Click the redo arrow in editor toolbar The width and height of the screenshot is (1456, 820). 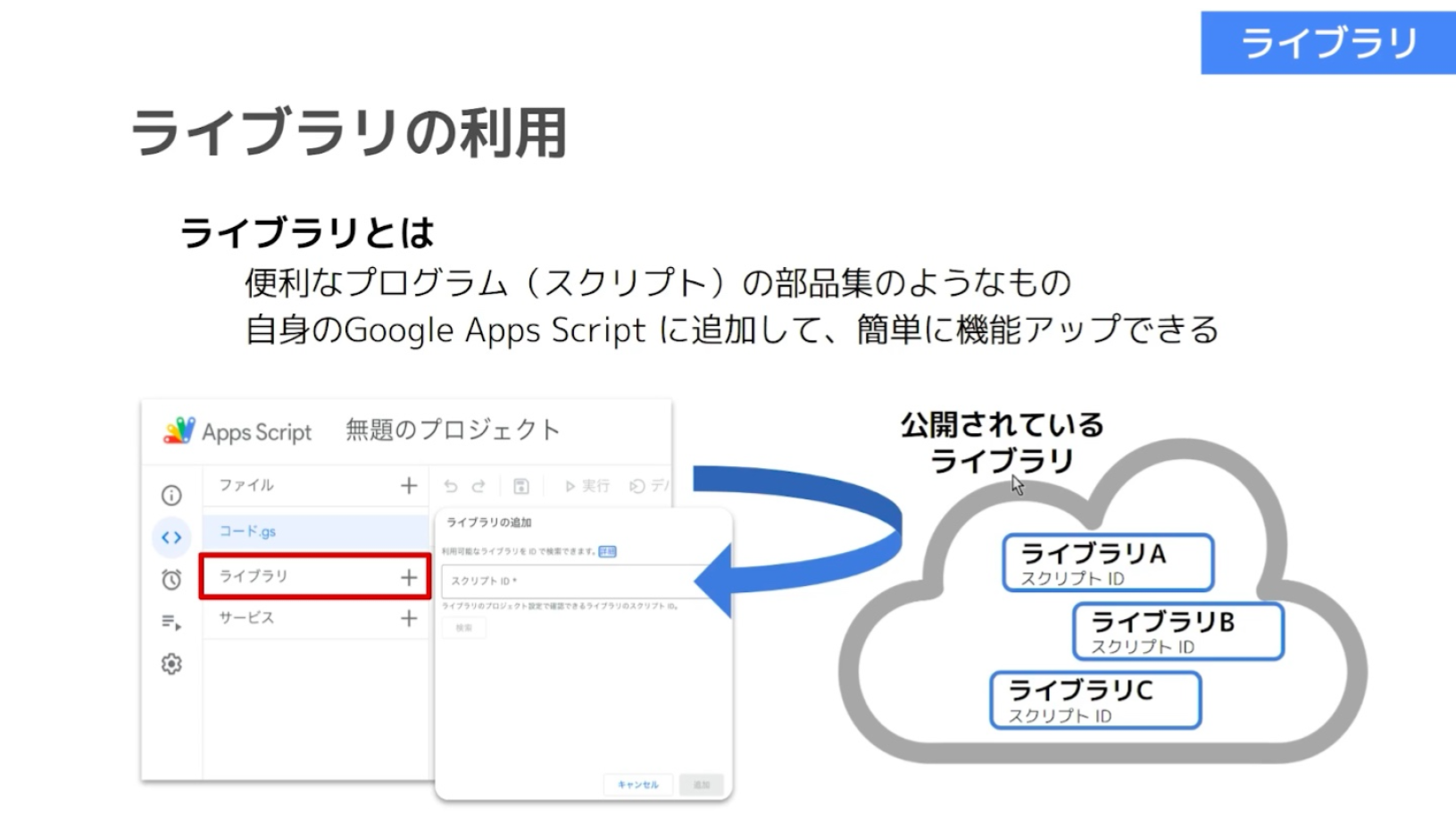click(478, 486)
